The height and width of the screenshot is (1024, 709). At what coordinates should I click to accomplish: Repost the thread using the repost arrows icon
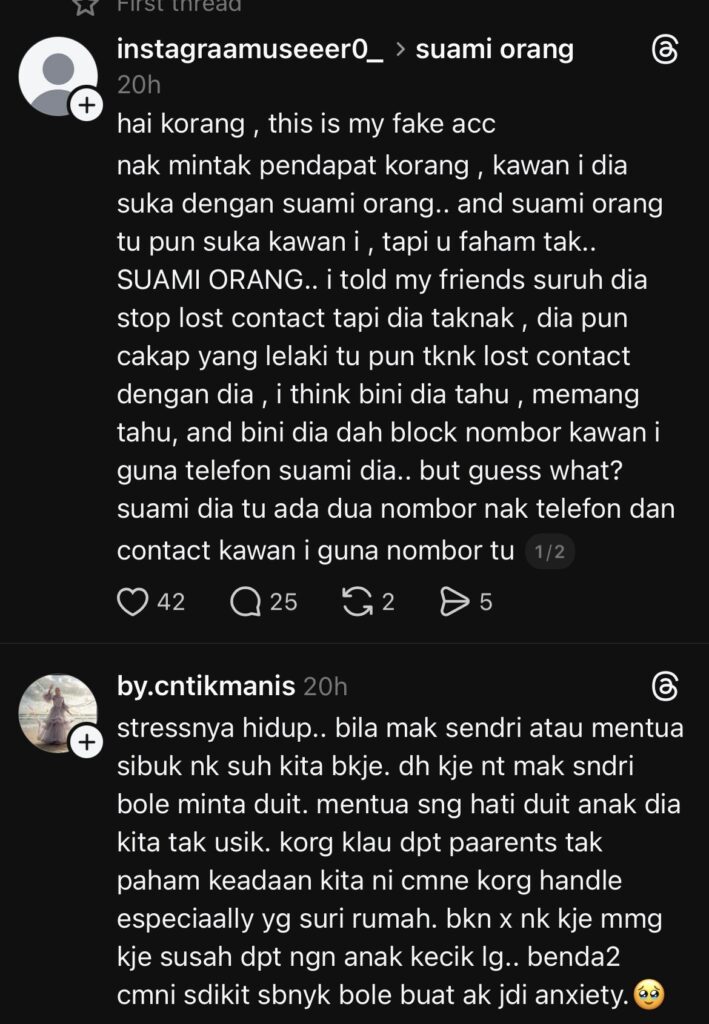(x=357, y=601)
